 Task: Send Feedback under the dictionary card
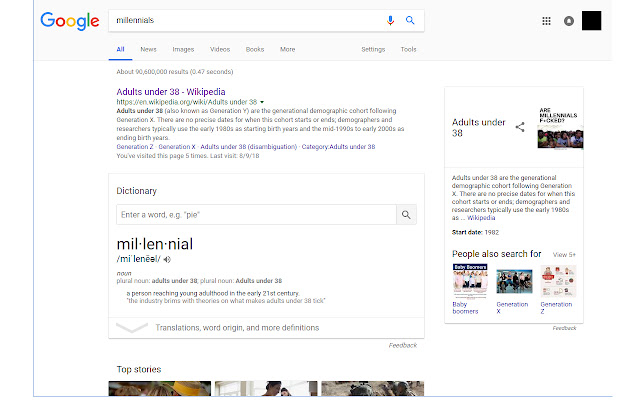[402, 345]
